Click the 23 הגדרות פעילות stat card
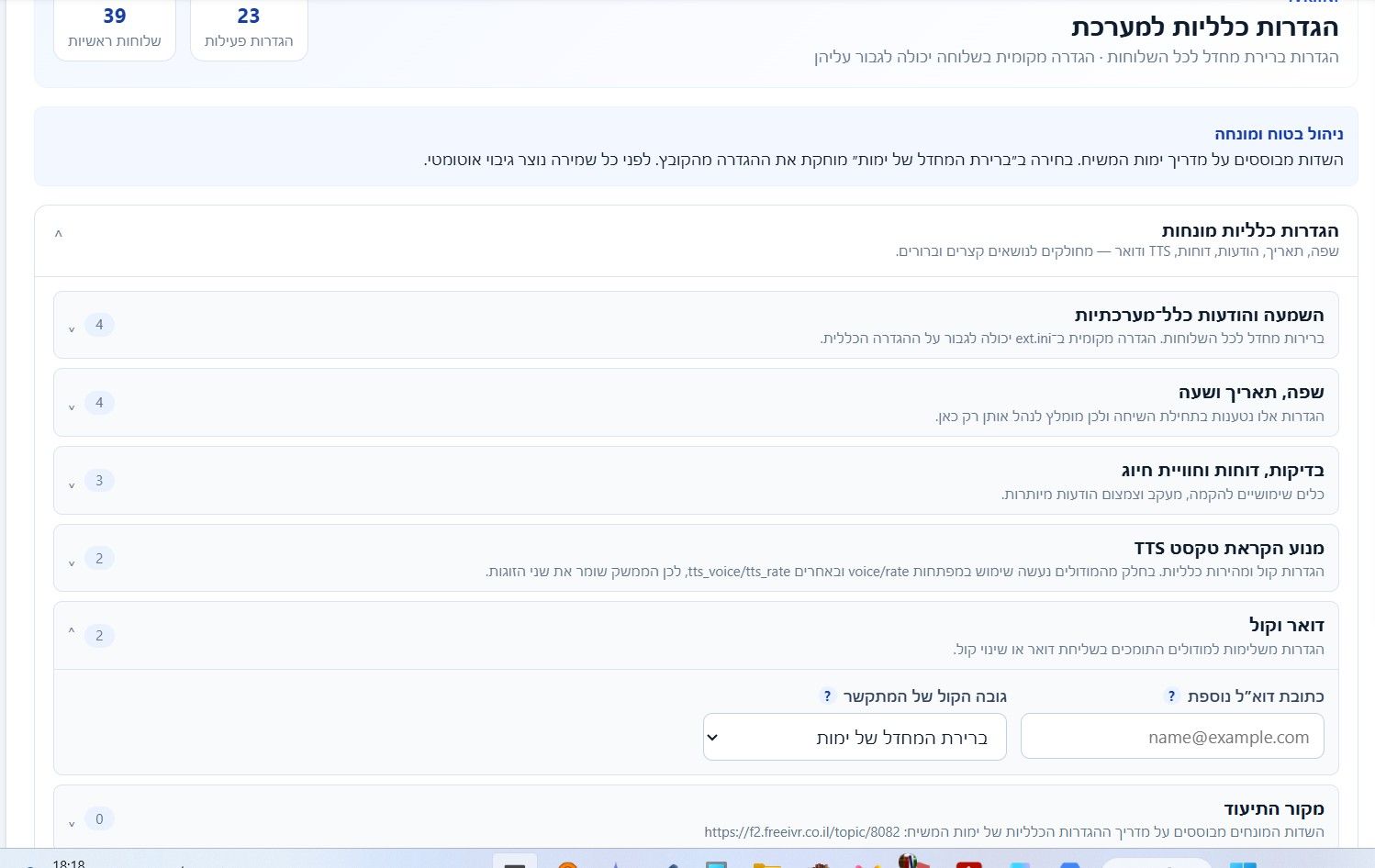Image resolution: width=1375 pixels, height=868 pixels. pyautogui.click(x=249, y=28)
